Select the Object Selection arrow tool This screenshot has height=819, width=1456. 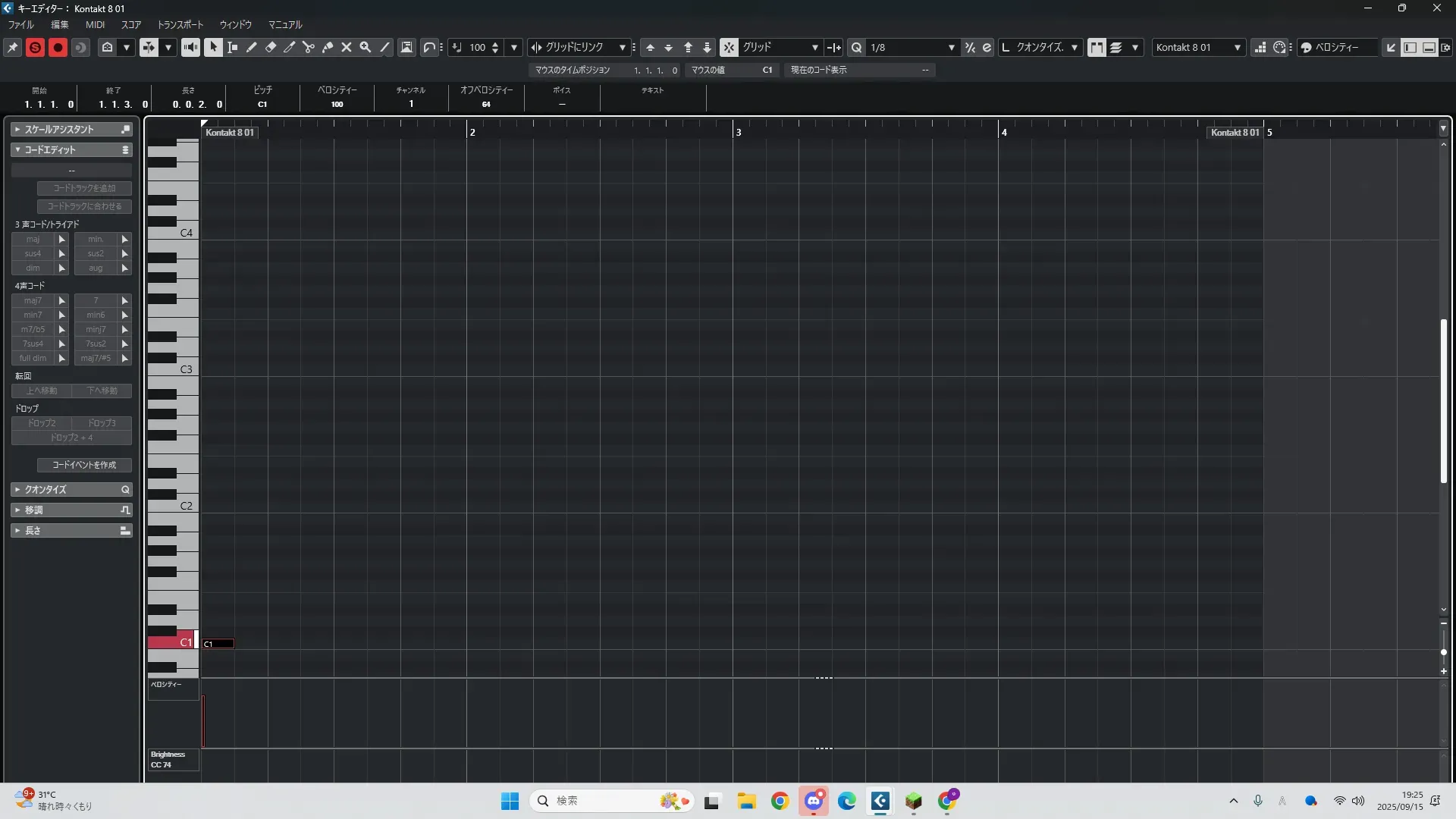pyautogui.click(x=213, y=47)
